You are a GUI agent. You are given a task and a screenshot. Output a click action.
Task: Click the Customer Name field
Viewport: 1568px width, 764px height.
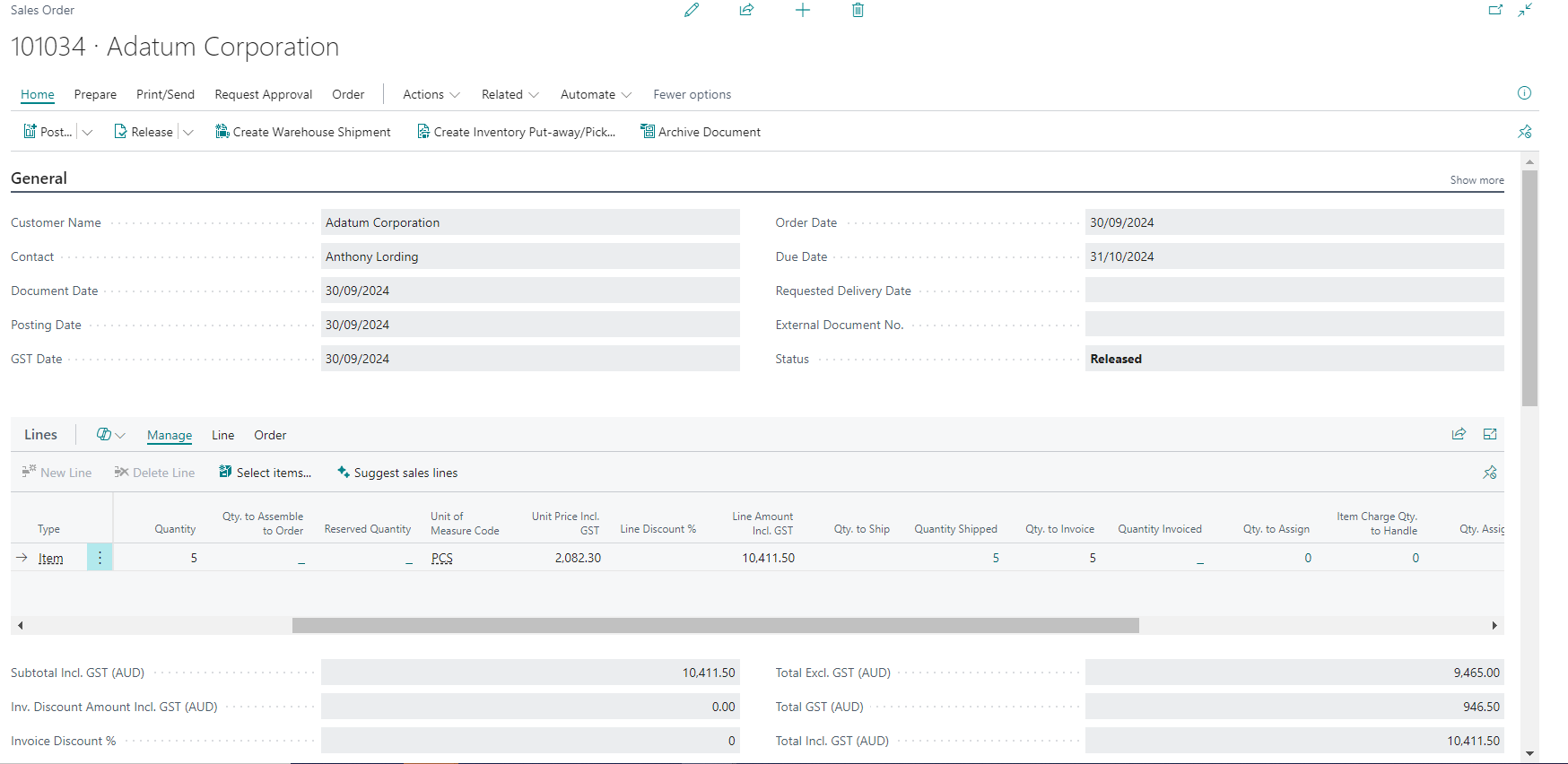530,222
